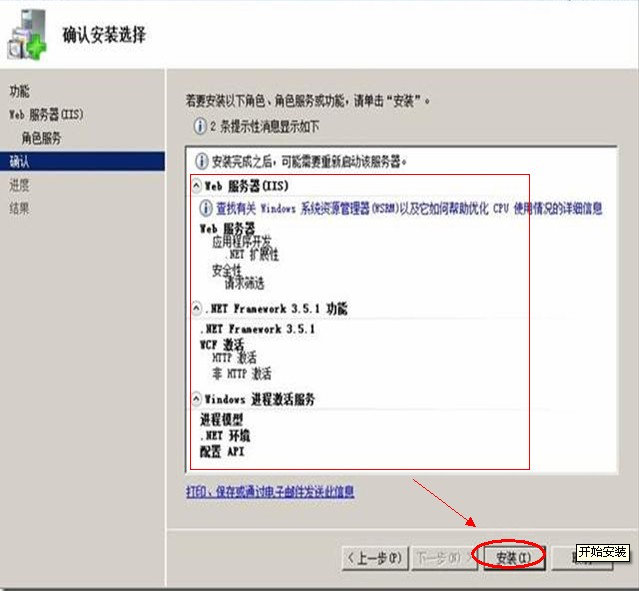This screenshot has height=591, width=639.
Task: Click the 请求筛选 list entry
Action: [245, 283]
